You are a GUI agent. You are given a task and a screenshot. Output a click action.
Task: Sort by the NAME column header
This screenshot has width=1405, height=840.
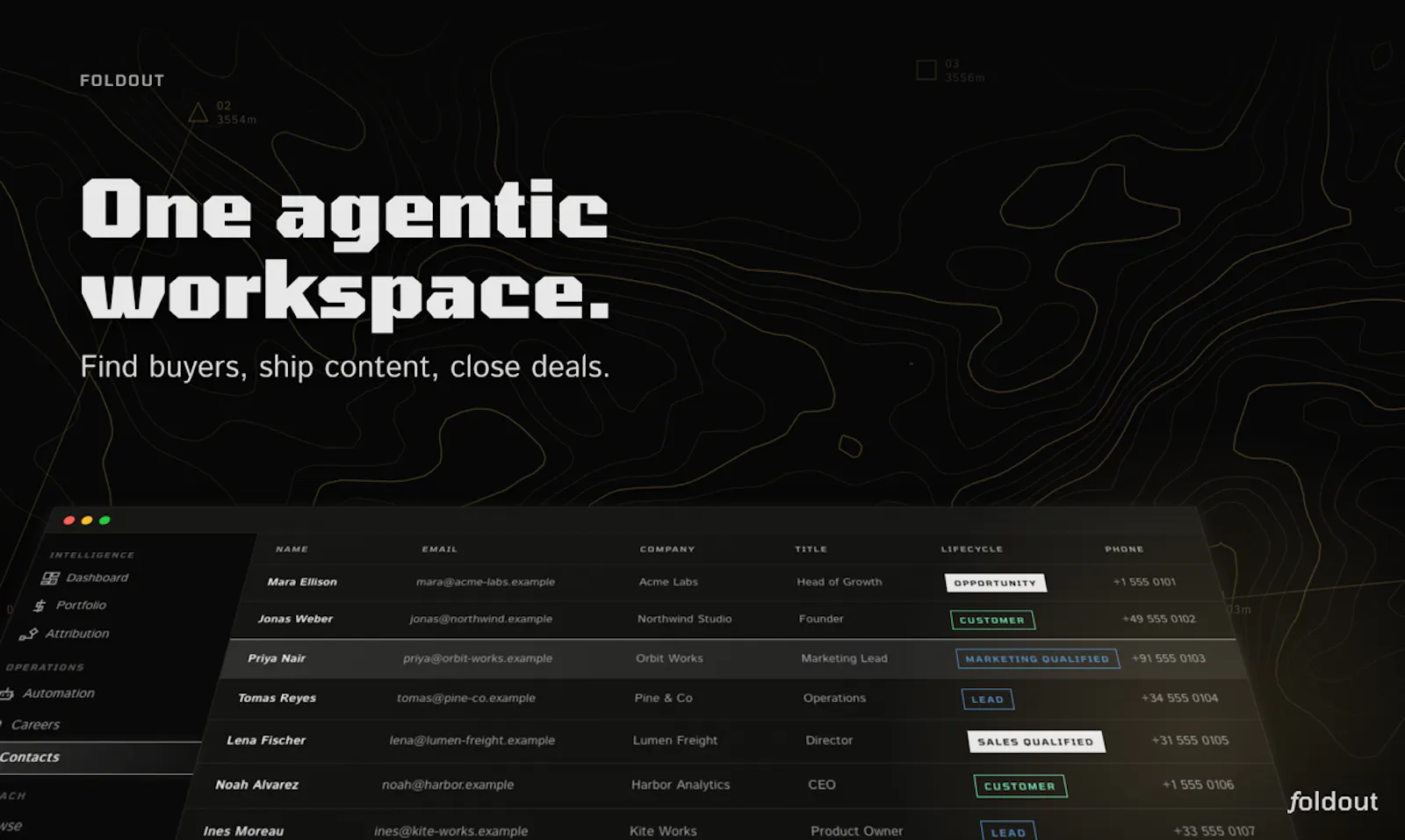[292, 549]
